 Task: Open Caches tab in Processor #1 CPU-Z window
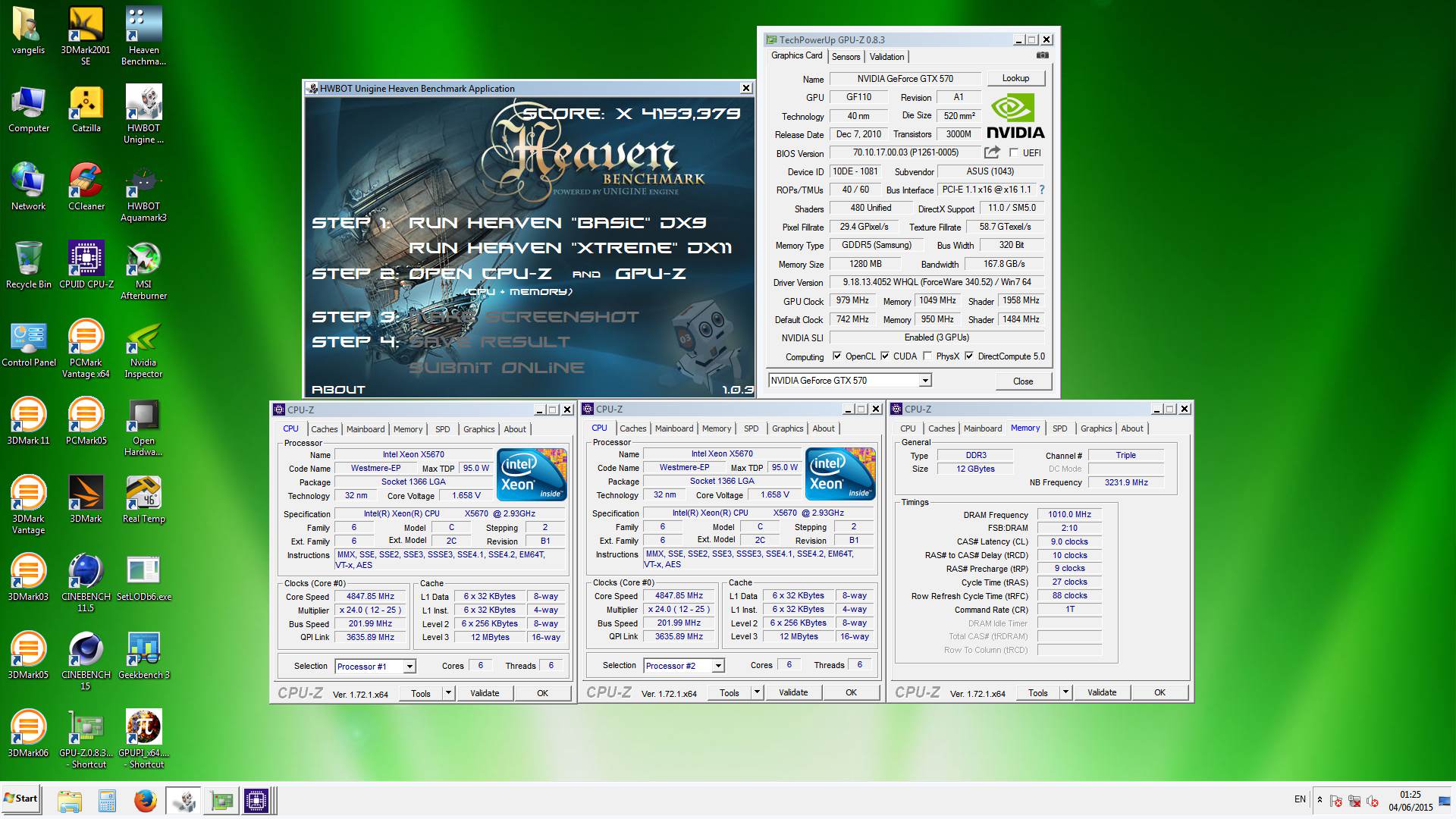[324, 429]
